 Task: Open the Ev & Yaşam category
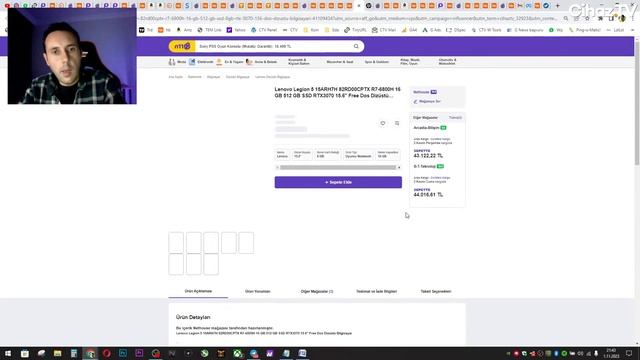pos(230,62)
